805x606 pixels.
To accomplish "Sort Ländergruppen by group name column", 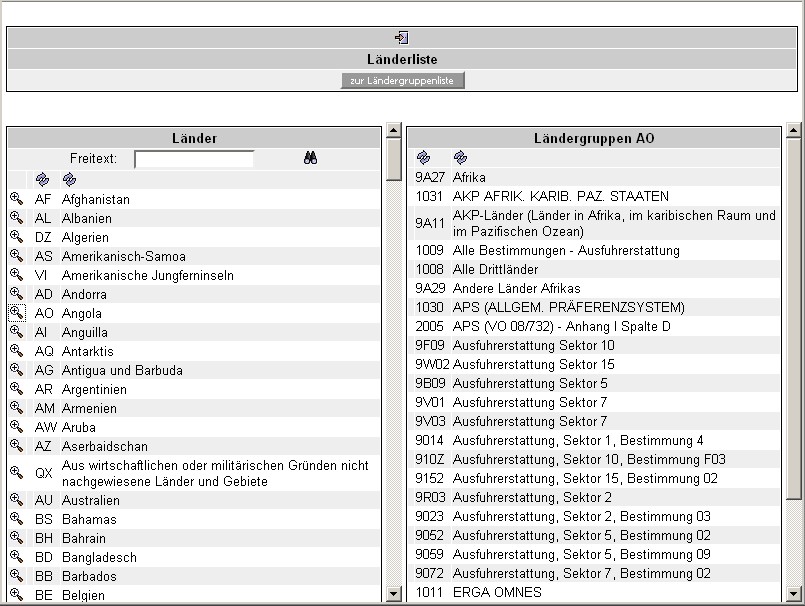I will click(x=460, y=157).
